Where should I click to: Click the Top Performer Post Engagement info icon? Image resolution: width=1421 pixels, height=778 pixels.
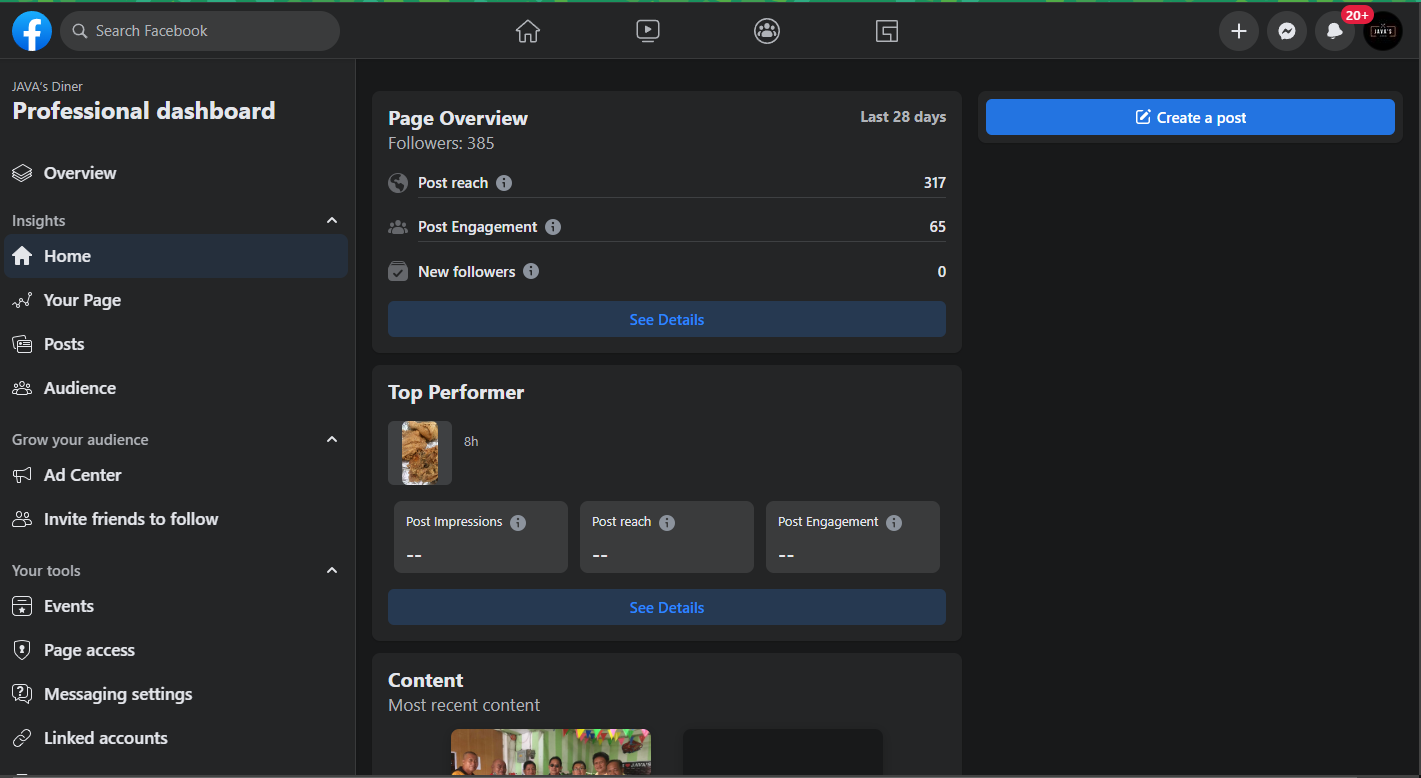click(x=894, y=523)
